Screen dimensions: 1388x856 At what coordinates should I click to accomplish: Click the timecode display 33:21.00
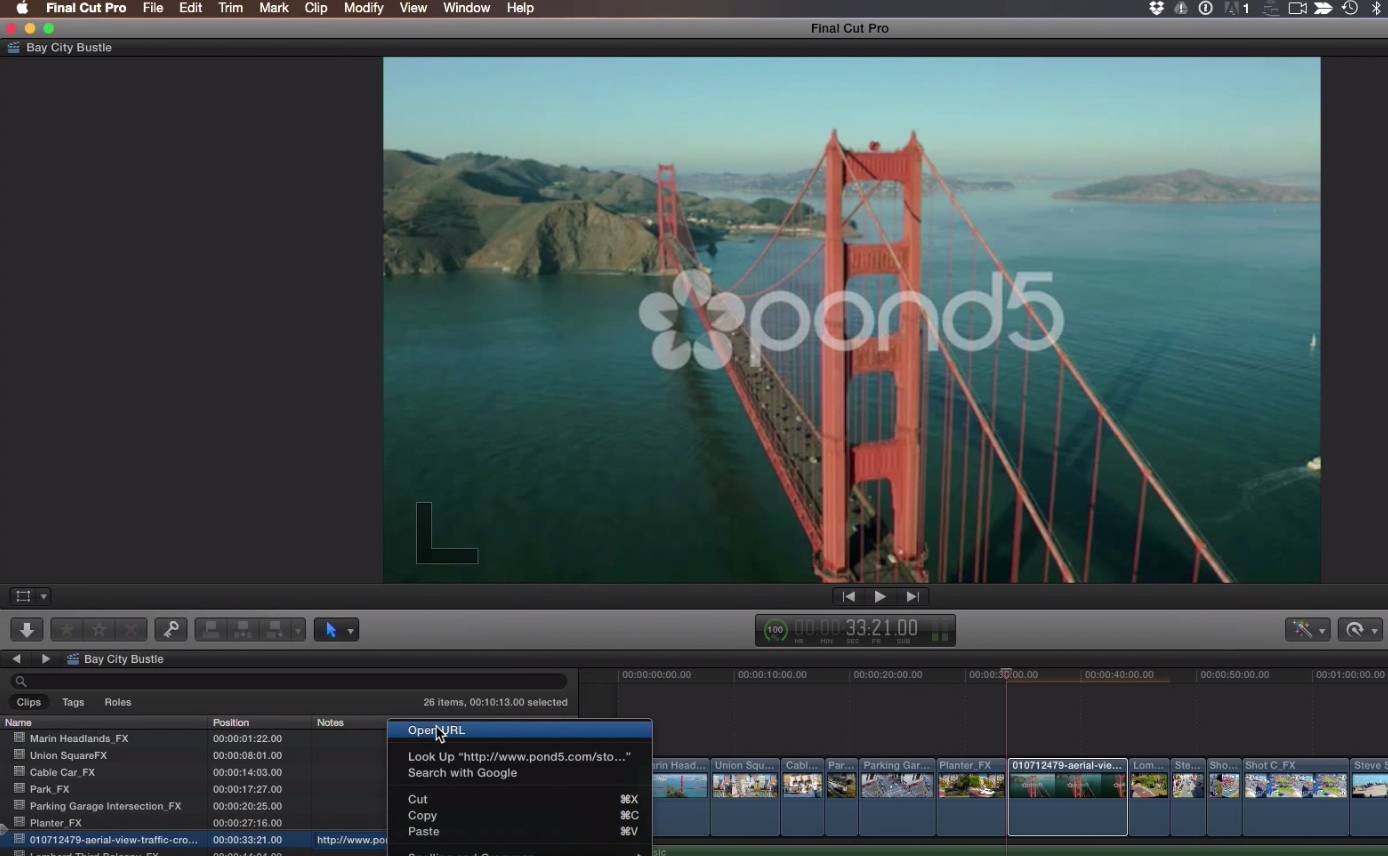856,630
